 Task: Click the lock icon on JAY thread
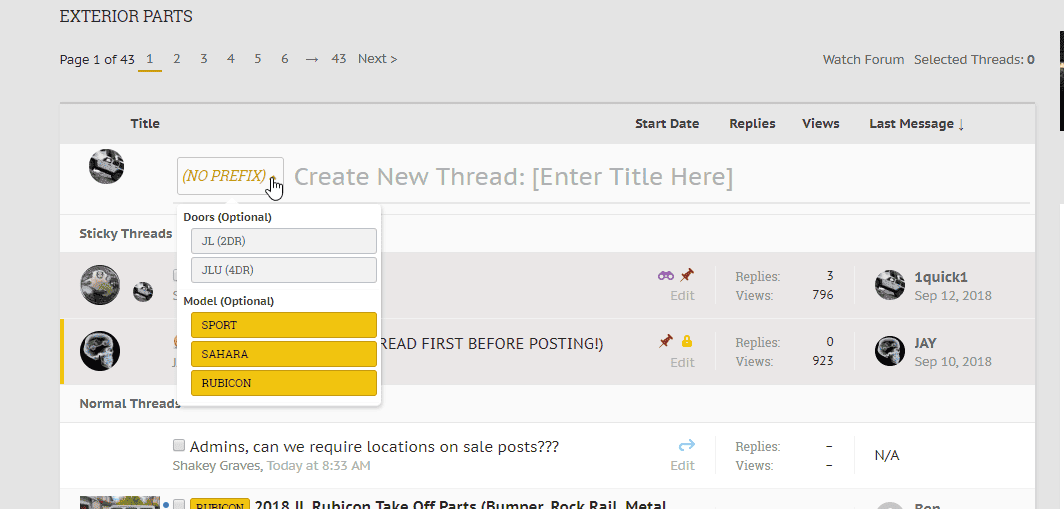pos(687,341)
